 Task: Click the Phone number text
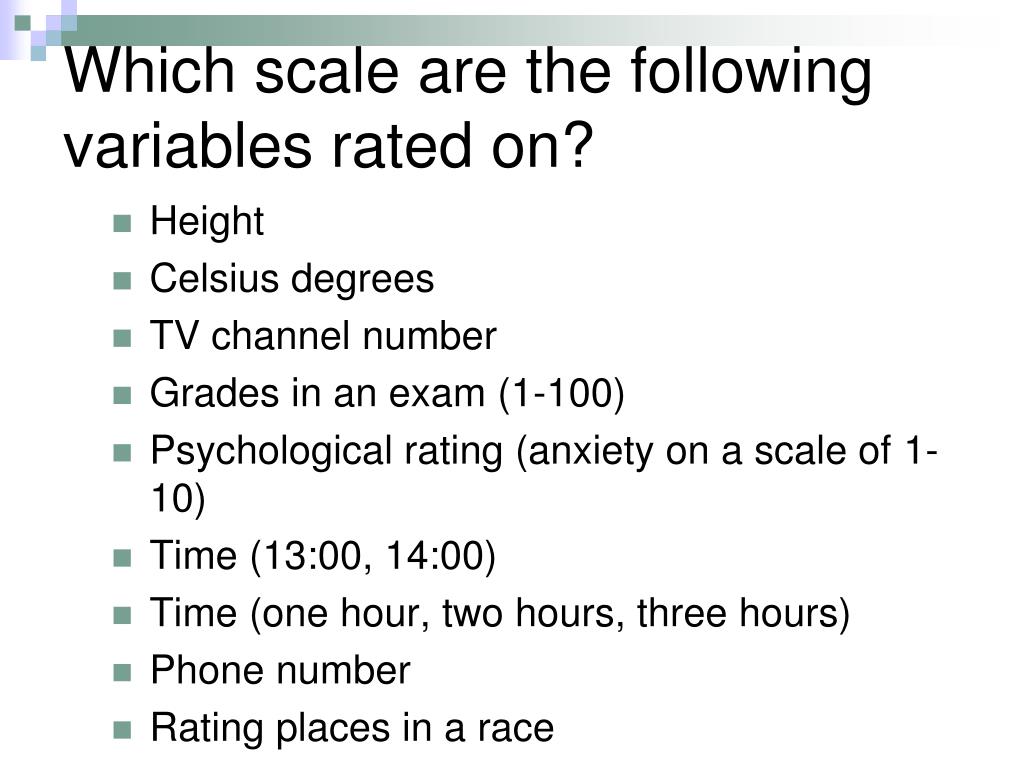click(x=280, y=671)
